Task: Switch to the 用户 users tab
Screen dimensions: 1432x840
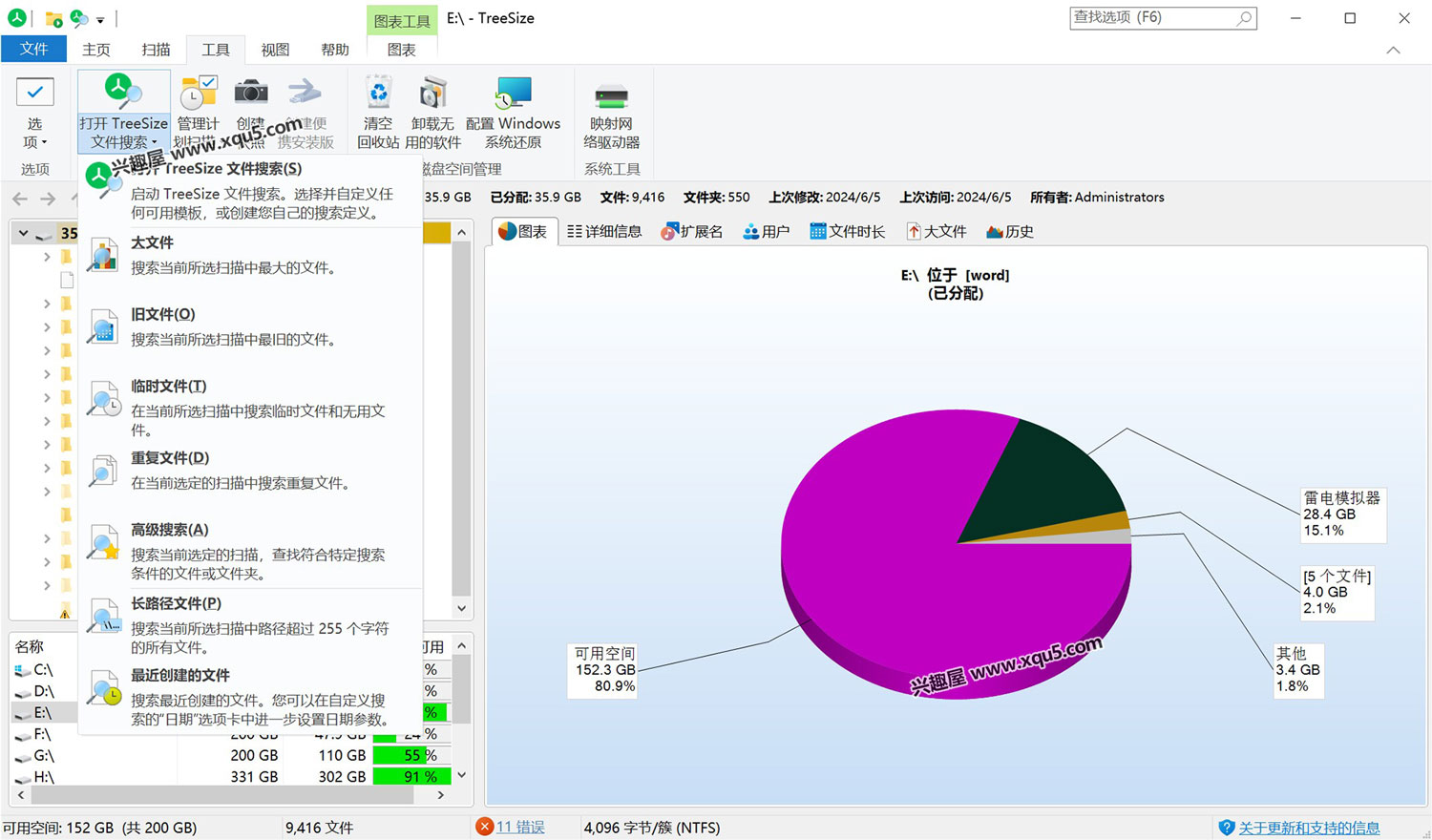Action: pos(766,231)
